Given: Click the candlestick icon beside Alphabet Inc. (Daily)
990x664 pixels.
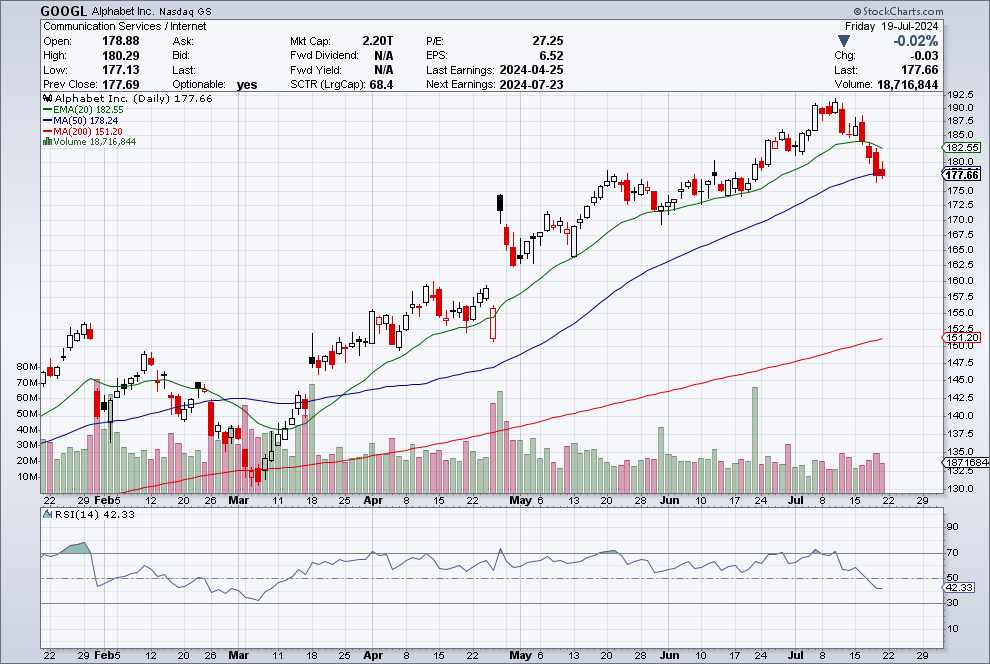Looking at the screenshot, I should coord(48,98).
